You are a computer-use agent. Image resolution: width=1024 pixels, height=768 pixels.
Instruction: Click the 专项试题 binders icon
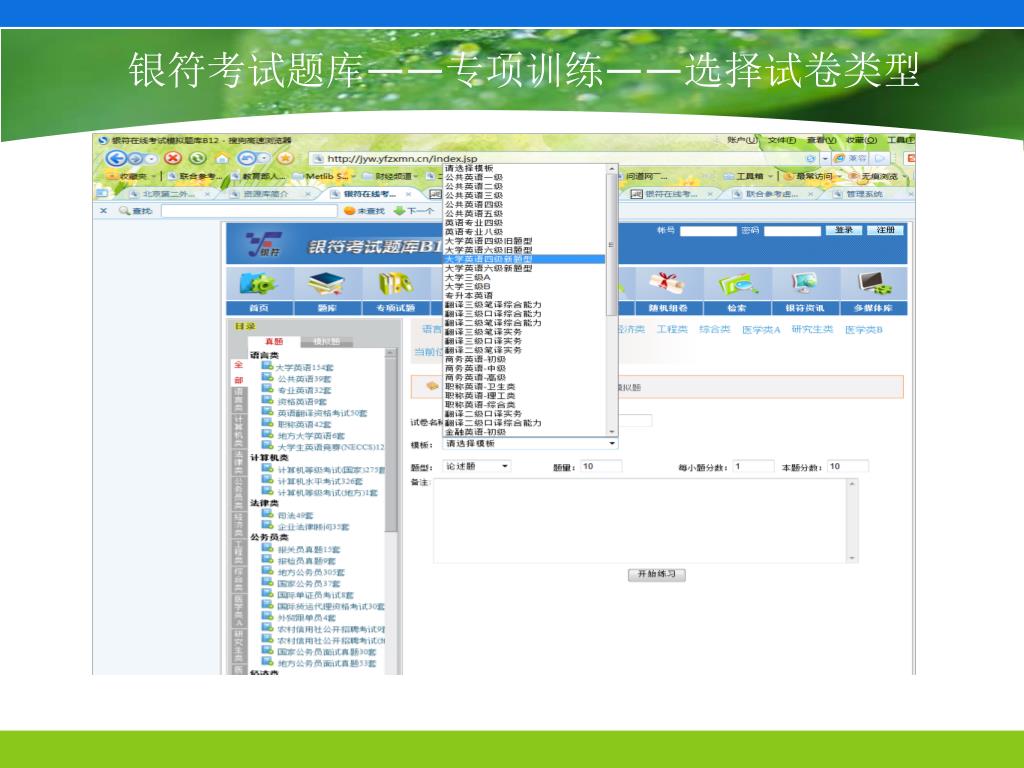(x=396, y=283)
